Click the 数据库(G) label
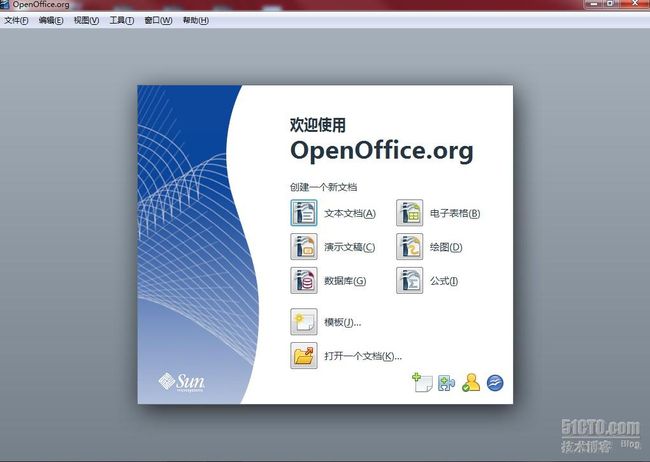 point(345,281)
